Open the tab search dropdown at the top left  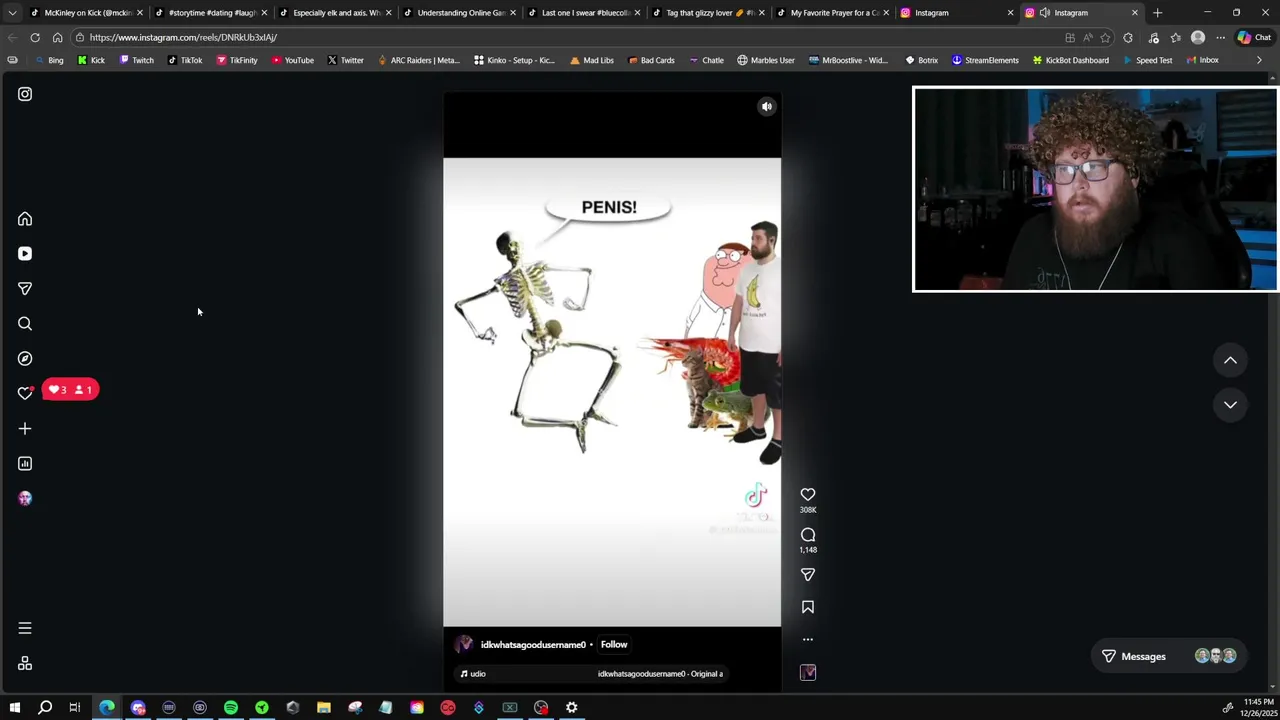tap(12, 13)
